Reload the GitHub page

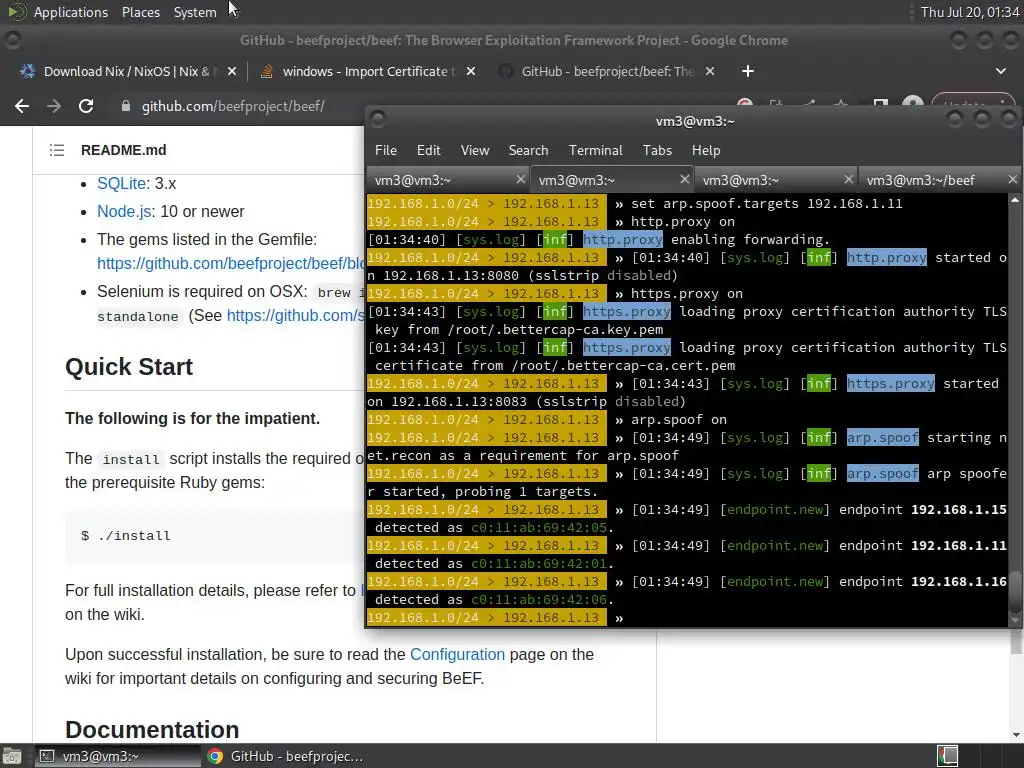[86, 106]
